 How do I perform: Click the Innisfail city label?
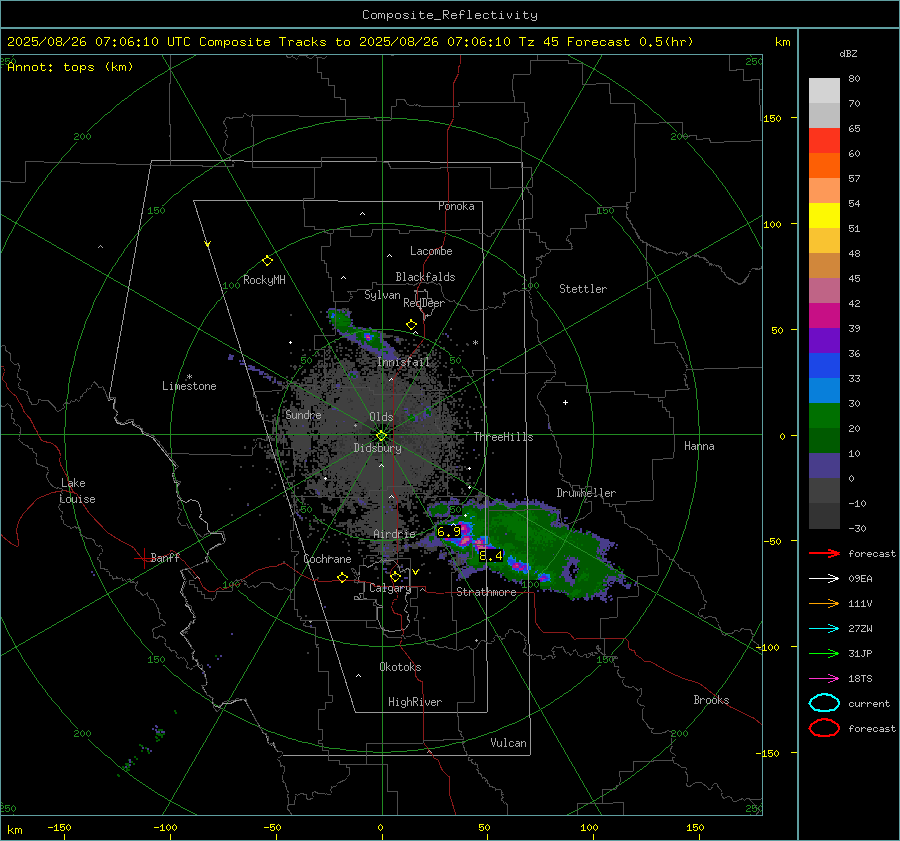click(x=403, y=362)
